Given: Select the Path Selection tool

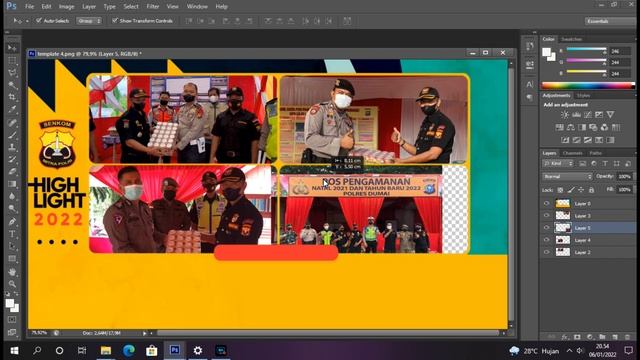Looking at the screenshot, I should click(12, 246).
